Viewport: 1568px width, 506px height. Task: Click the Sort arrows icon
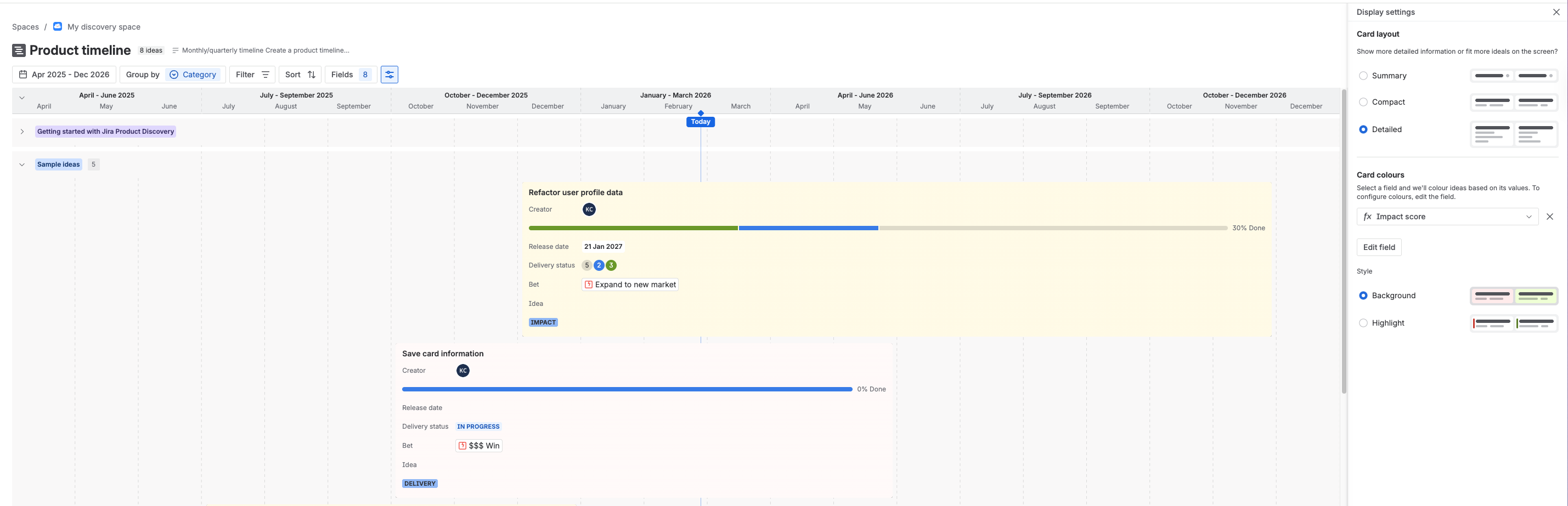pos(312,74)
